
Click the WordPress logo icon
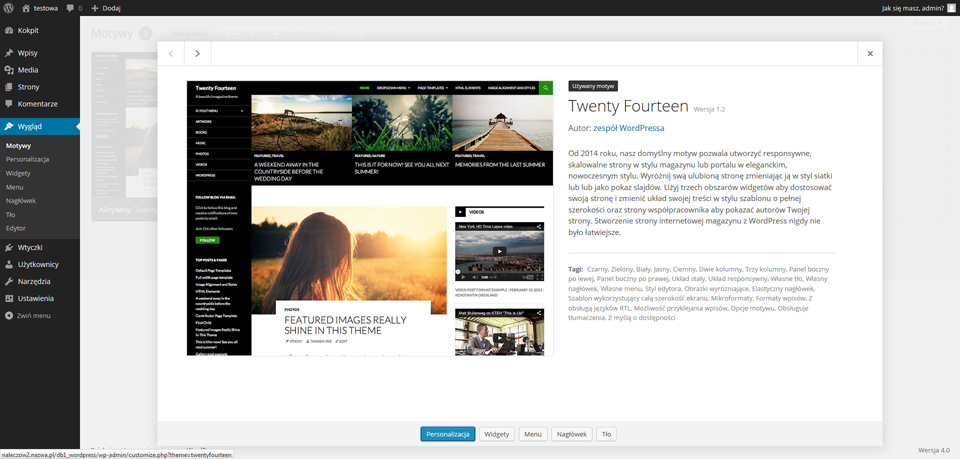coord(9,9)
